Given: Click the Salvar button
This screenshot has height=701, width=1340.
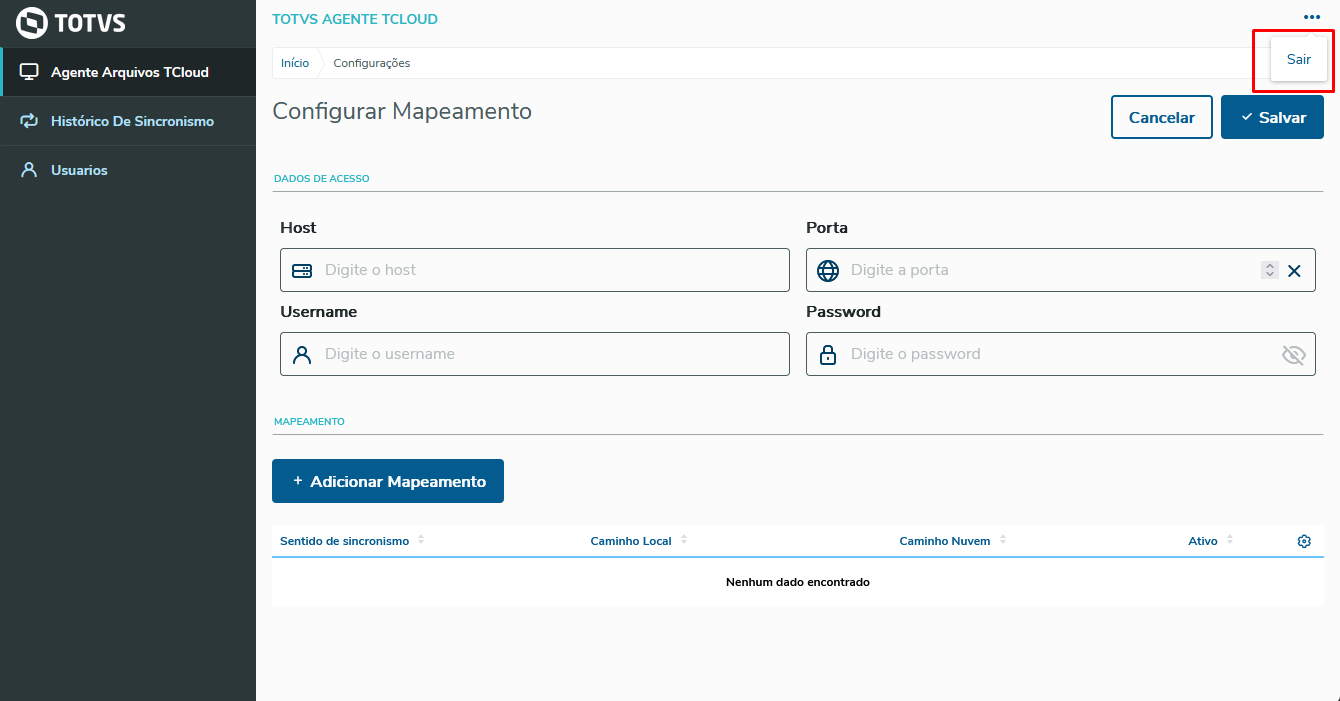Looking at the screenshot, I should coord(1272,117).
